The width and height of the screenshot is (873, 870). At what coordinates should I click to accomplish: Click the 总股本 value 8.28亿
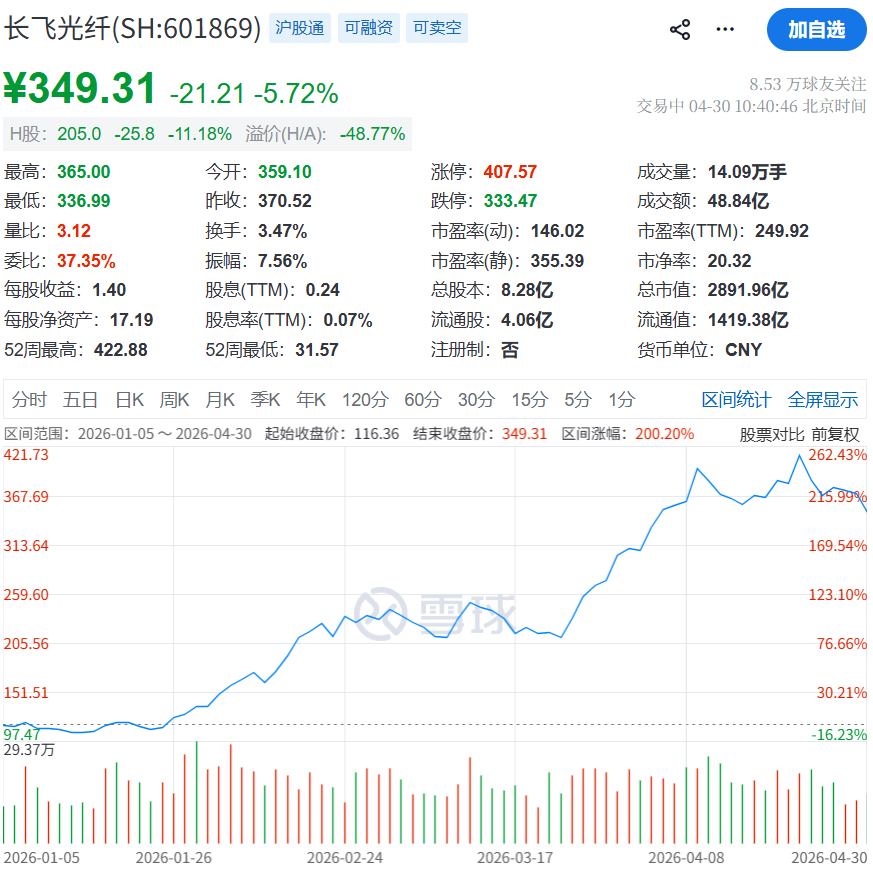click(527, 289)
